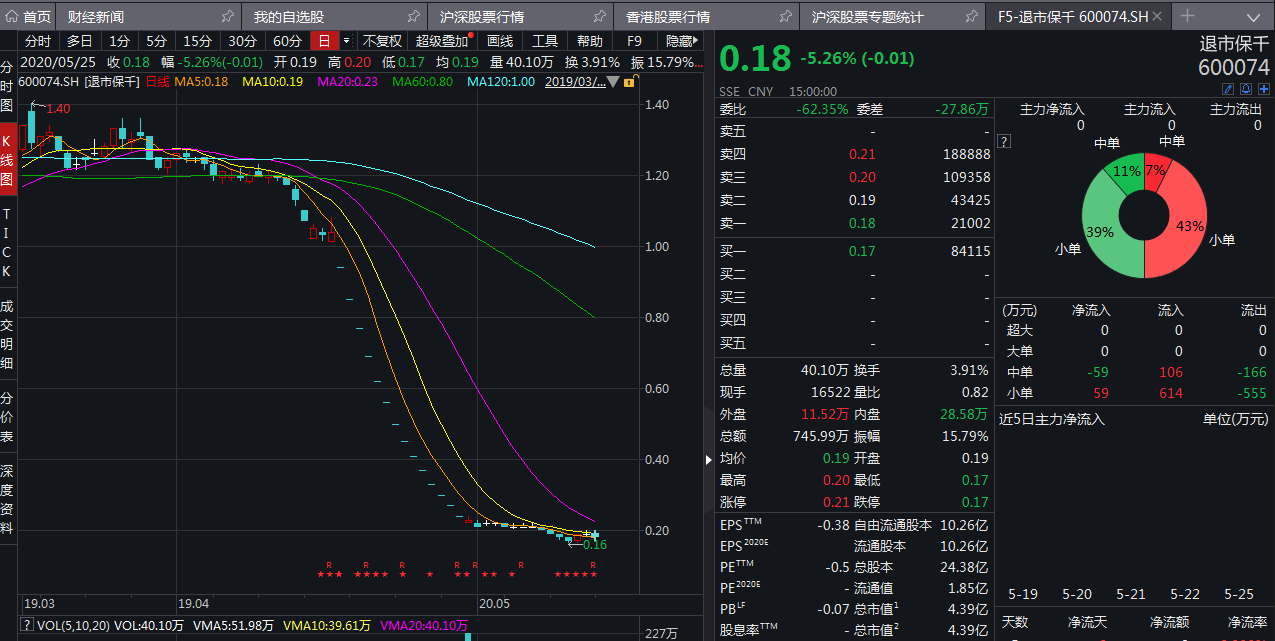The width and height of the screenshot is (1275, 641).
Task: Click the 小单 net inflow value 59
Action: 1101,393
